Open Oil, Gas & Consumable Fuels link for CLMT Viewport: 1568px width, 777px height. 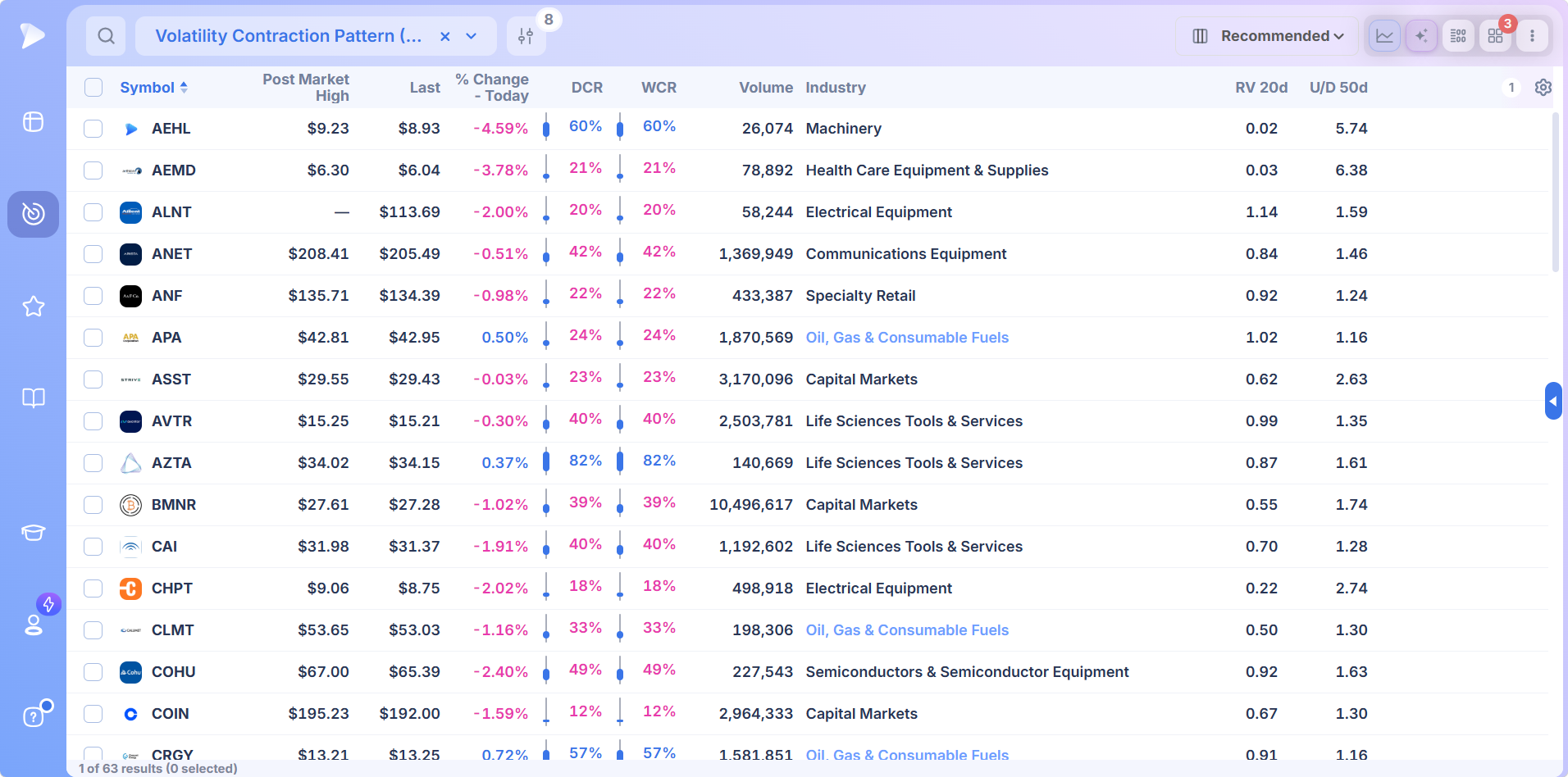click(907, 630)
